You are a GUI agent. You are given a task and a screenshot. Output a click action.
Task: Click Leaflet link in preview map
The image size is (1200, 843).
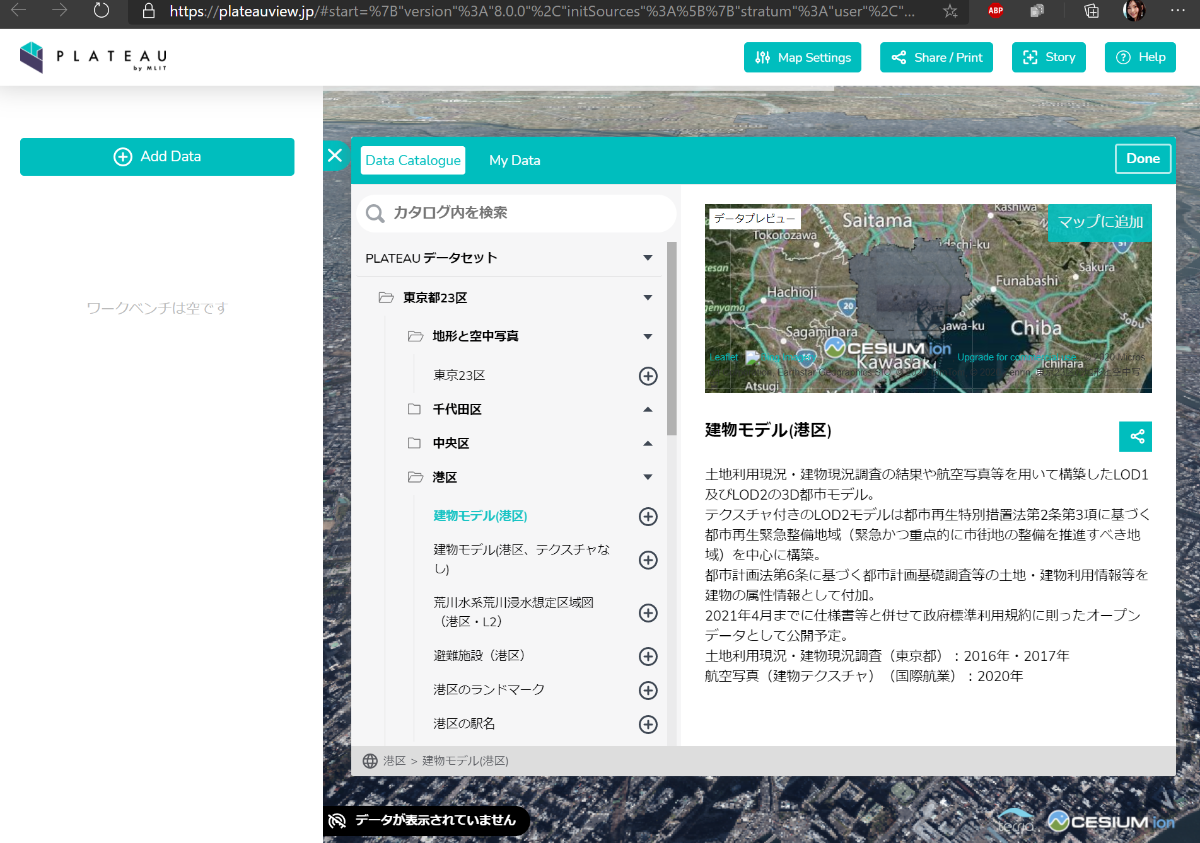click(724, 357)
